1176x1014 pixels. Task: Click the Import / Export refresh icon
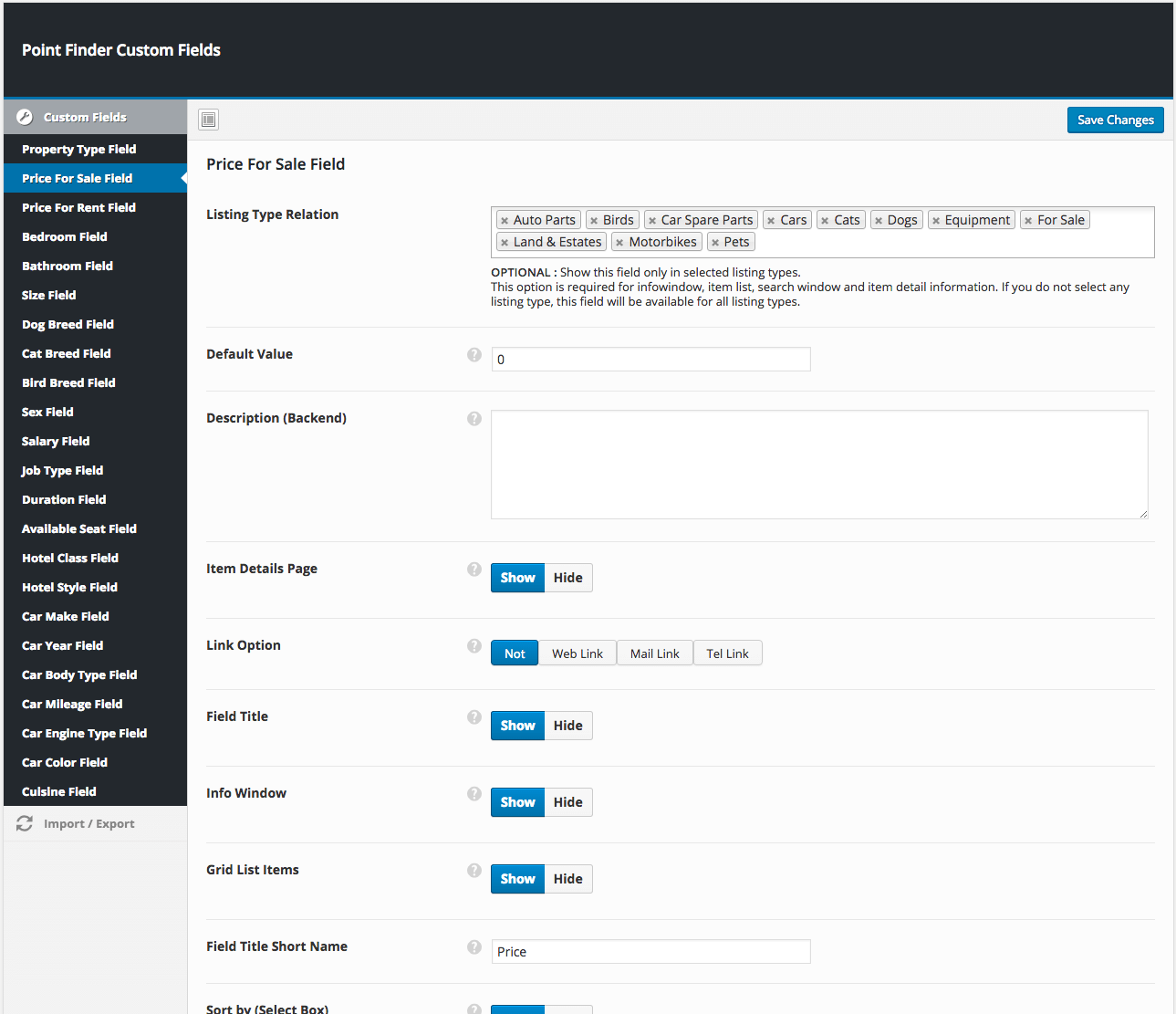click(x=25, y=823)
